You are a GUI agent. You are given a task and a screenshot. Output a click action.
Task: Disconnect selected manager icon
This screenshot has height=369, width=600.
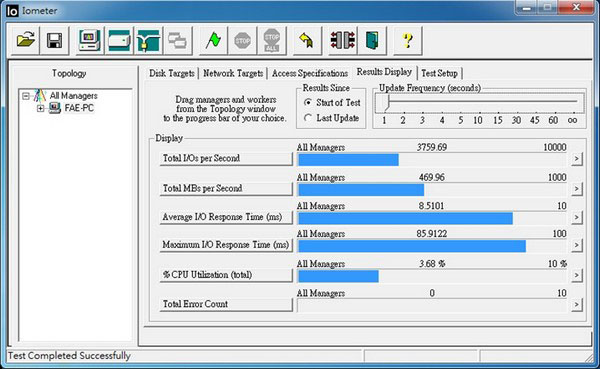pyautogui.click(x=342, y=40)
